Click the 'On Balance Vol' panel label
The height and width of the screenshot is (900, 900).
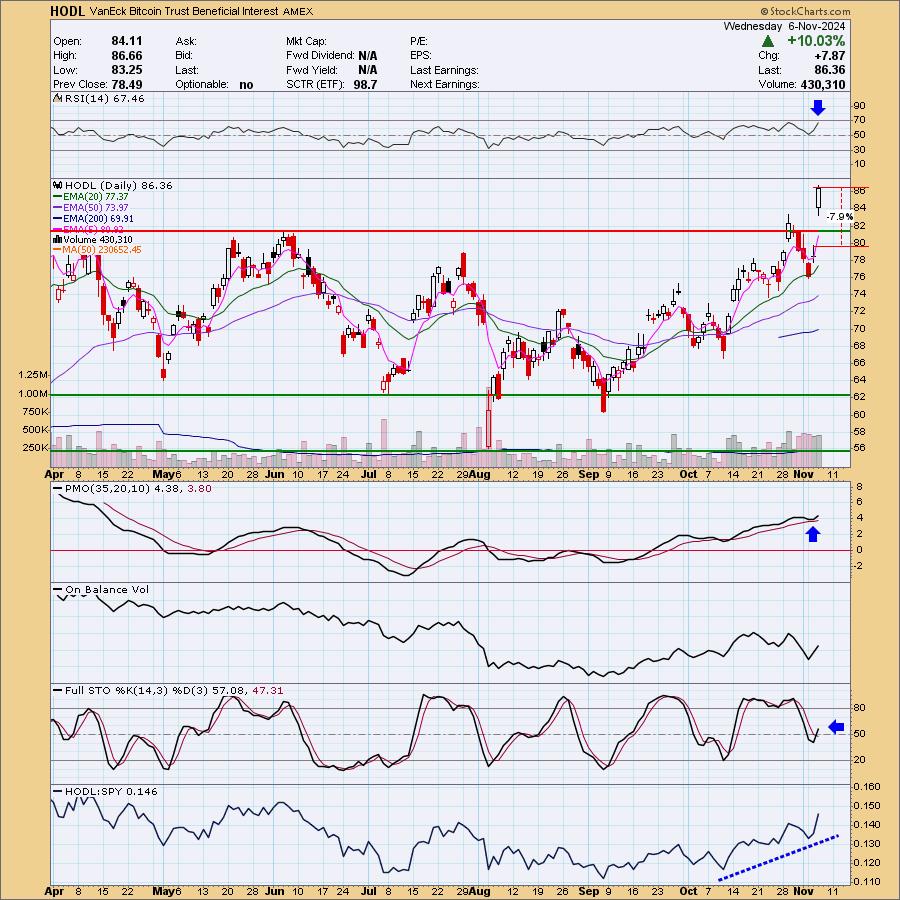click(107, 589)
